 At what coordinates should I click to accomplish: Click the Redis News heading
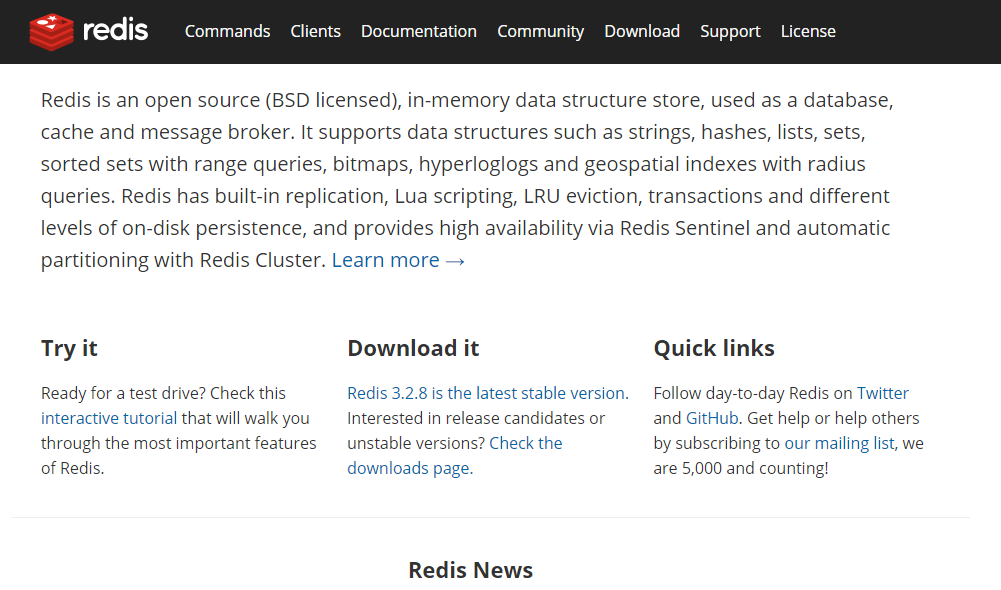click(470, 570)
